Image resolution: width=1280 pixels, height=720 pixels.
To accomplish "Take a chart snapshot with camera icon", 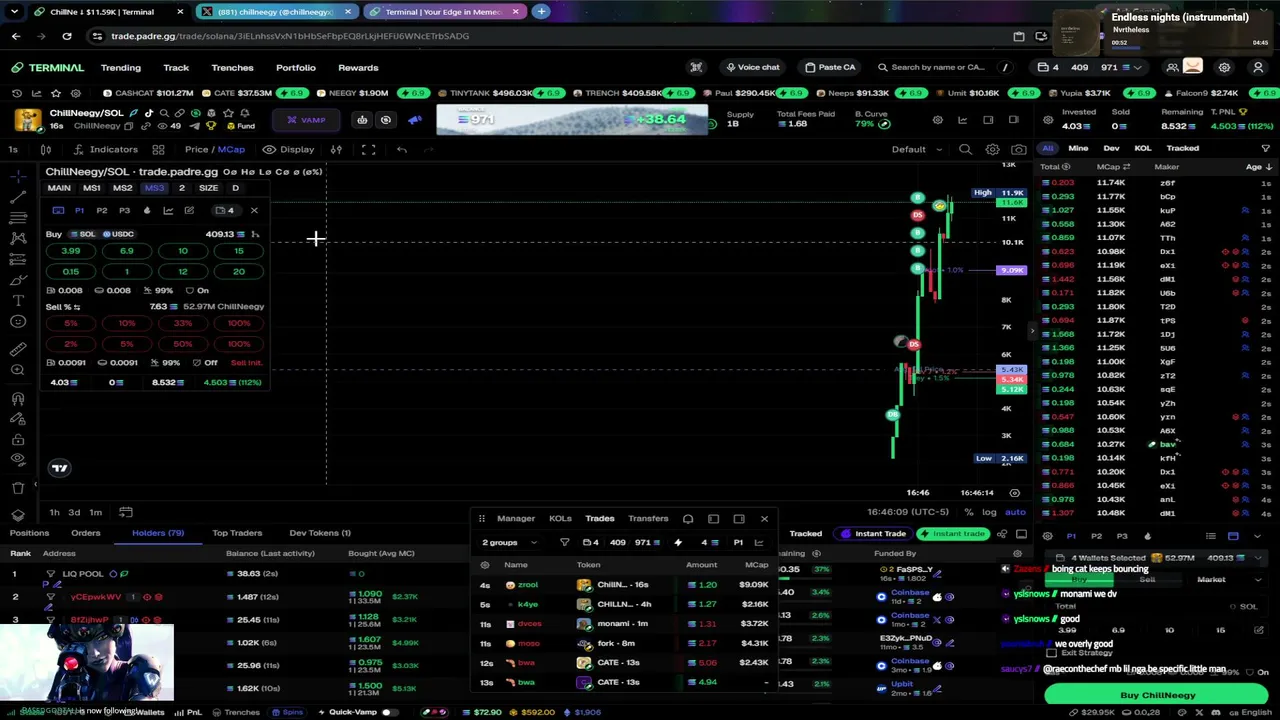I will 1018,149.
